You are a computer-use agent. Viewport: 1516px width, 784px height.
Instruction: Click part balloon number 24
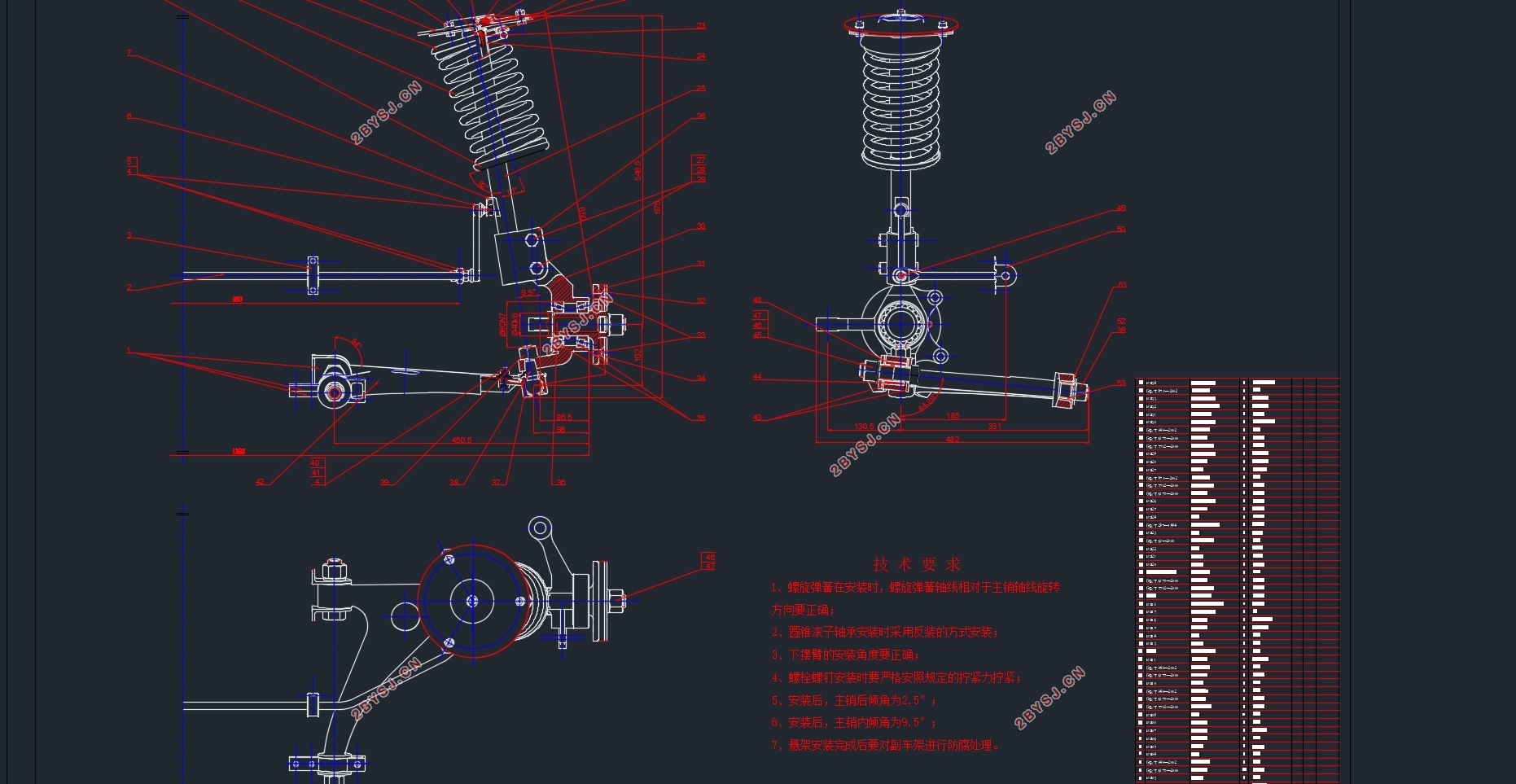[x=701, y=56]
